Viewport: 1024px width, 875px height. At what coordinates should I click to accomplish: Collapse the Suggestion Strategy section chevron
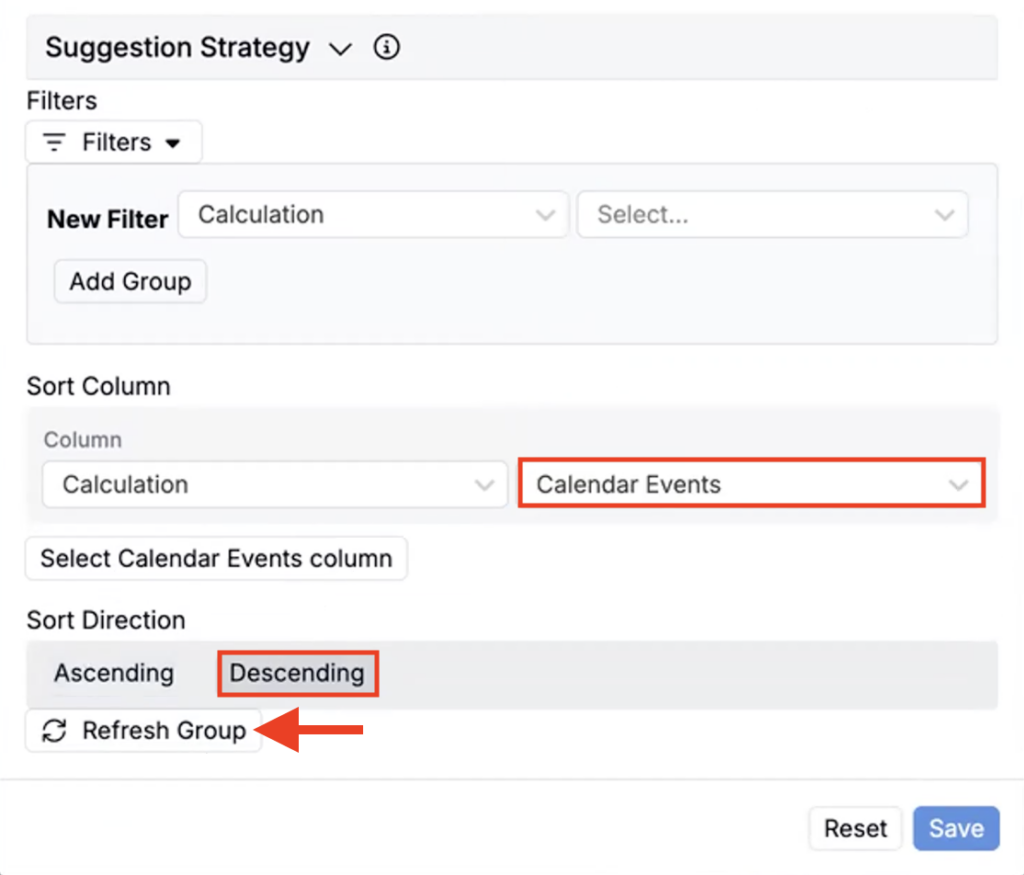(x=340, y=48)
